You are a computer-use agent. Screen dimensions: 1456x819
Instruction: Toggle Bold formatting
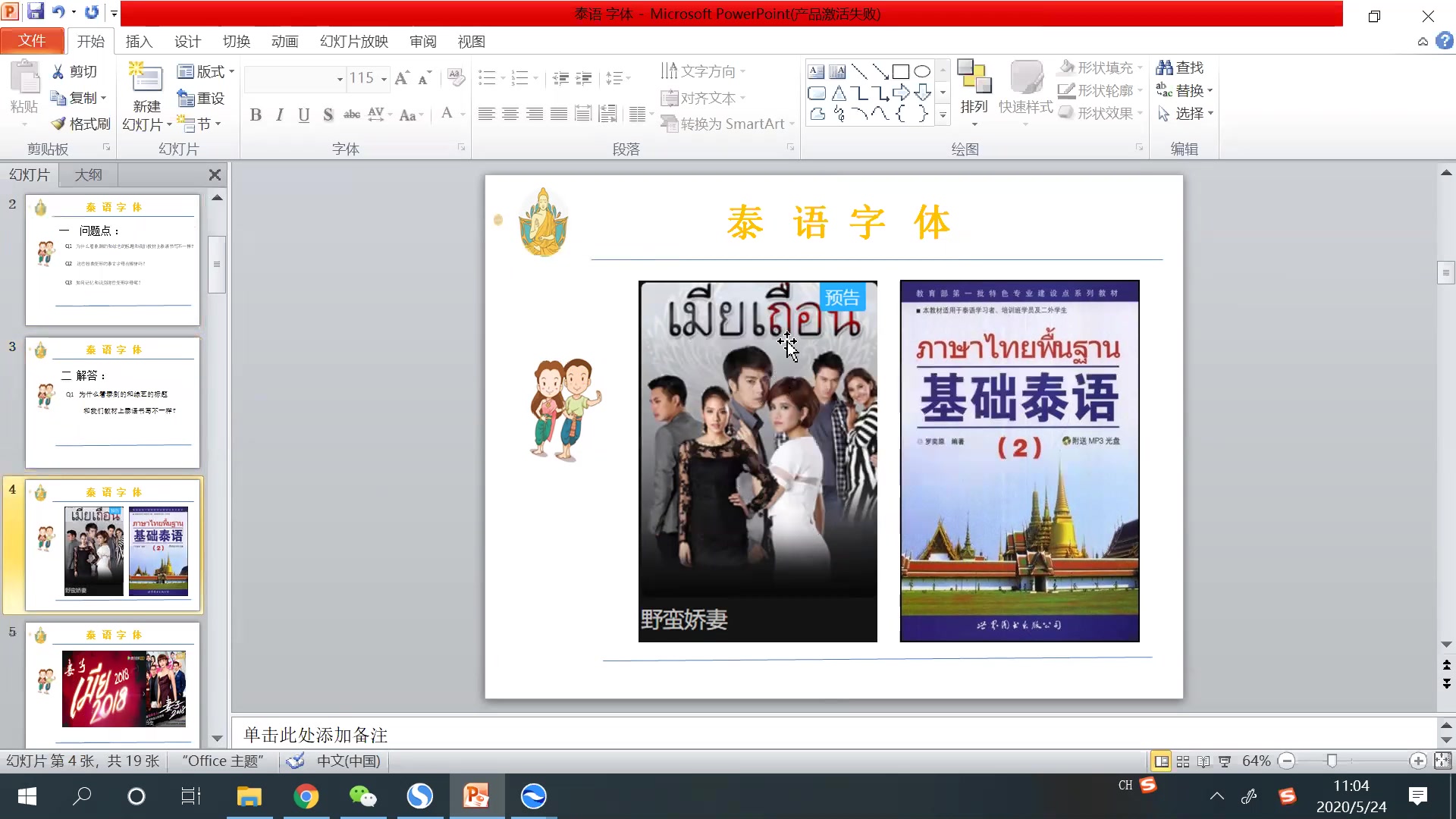256,115
